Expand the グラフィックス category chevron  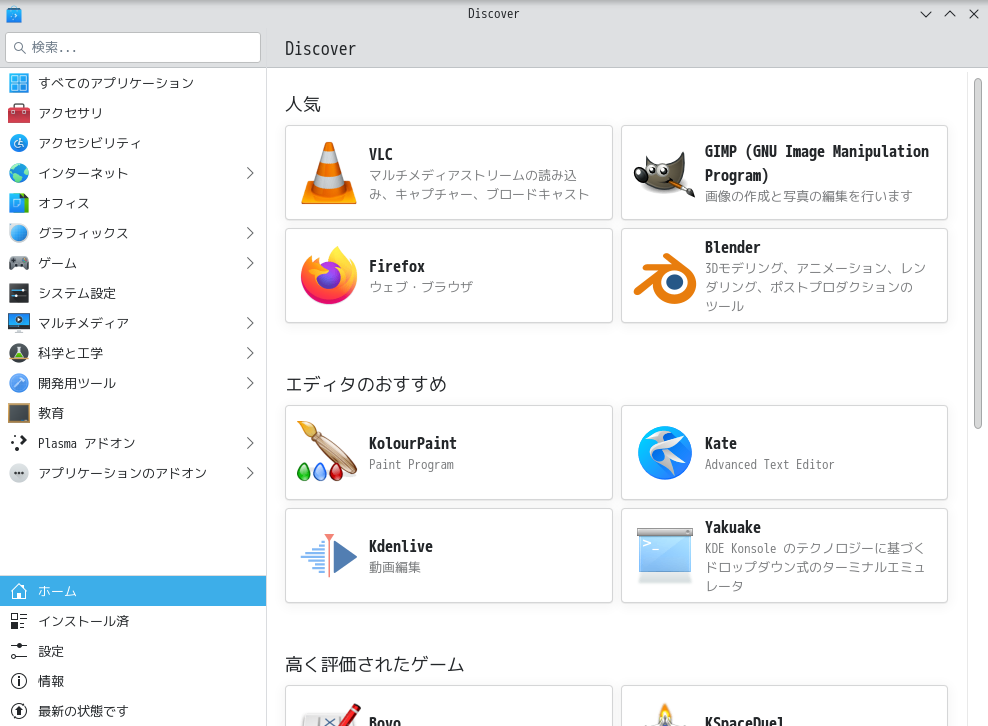(250, 233)
